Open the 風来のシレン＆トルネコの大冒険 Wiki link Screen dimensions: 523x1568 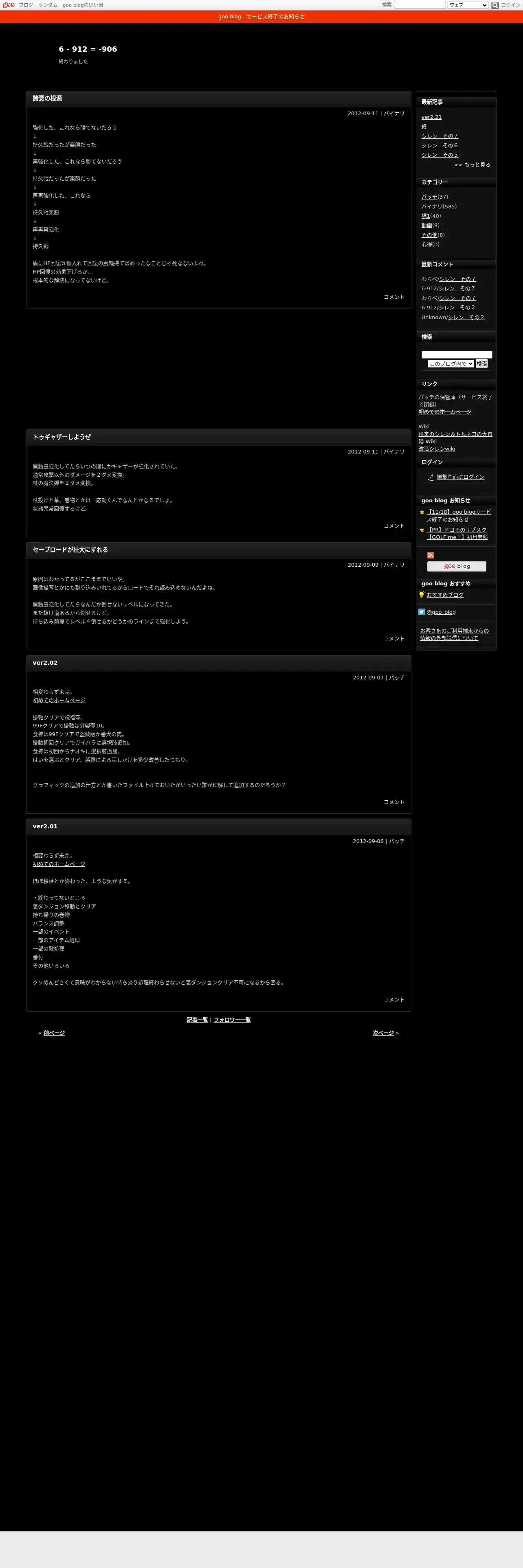pyautogui.click(x=455, y=438)
